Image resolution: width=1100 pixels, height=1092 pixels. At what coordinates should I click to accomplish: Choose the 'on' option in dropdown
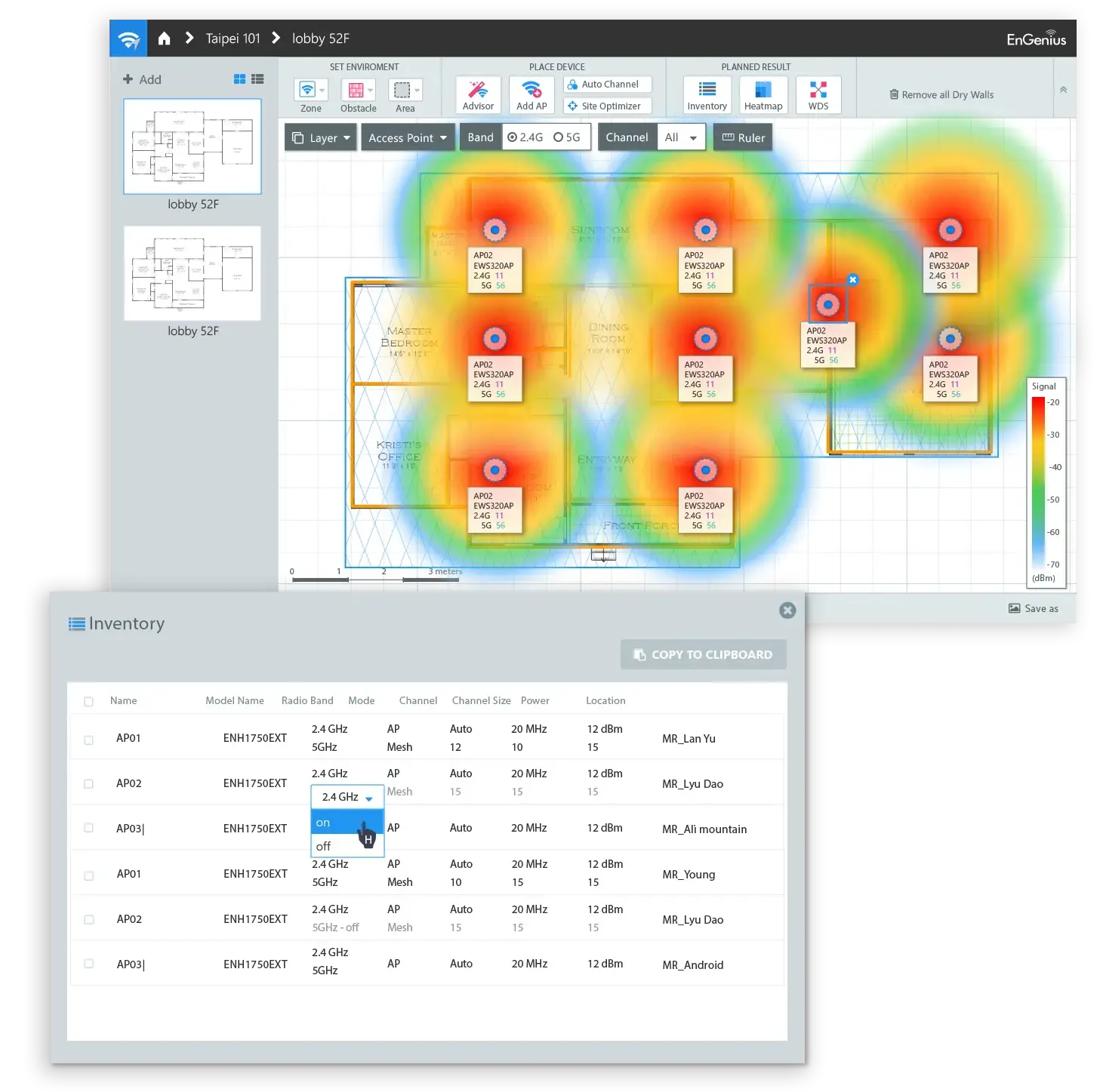(x=347, y=823)
